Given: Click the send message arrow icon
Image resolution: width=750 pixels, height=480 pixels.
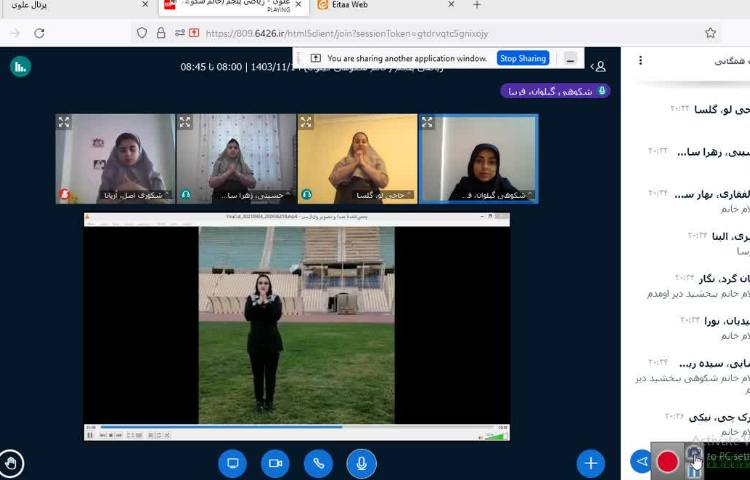Looking at the screenshot, I should point(640,461).
